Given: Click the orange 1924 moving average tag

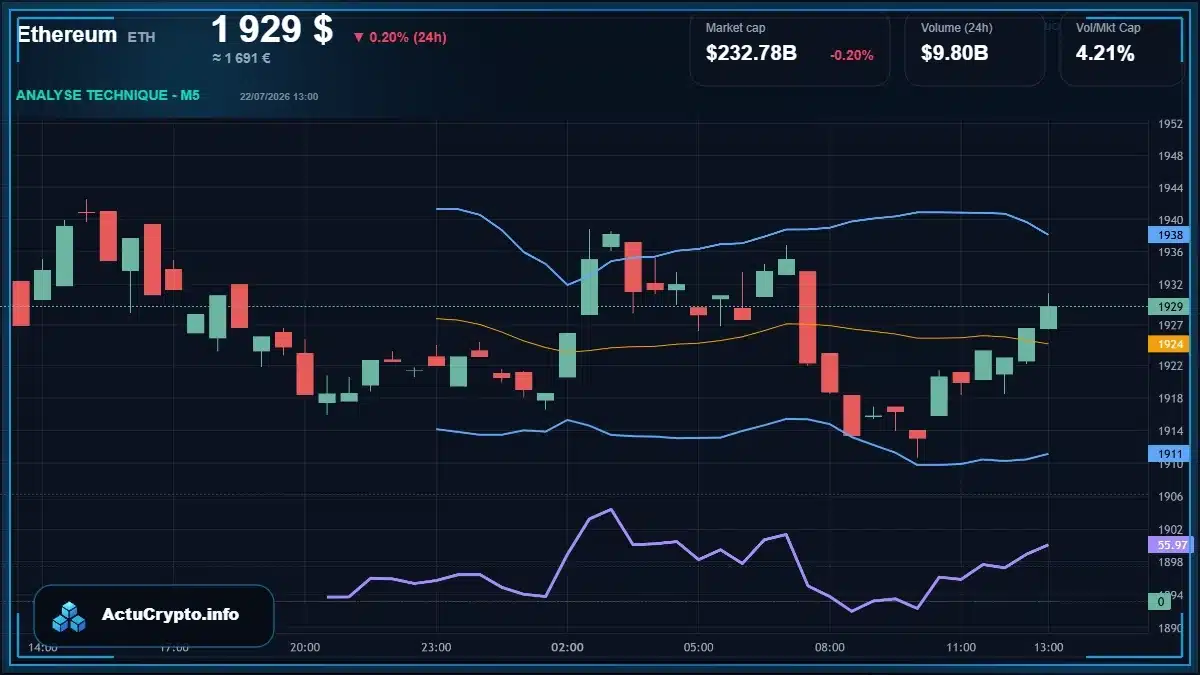Looking at the screenshot, I should pos(1168,344).
